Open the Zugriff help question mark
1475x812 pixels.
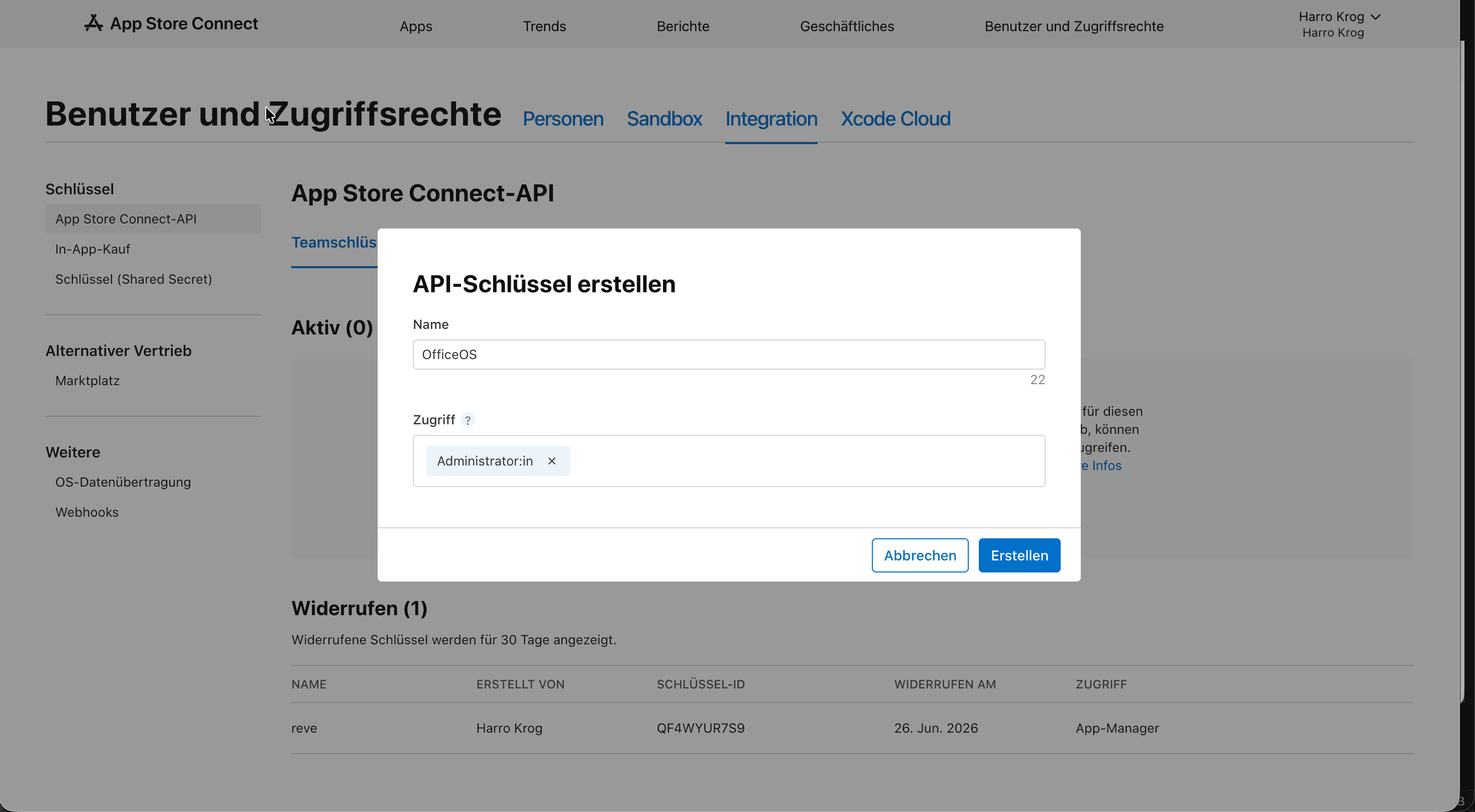tap(468, 420)
